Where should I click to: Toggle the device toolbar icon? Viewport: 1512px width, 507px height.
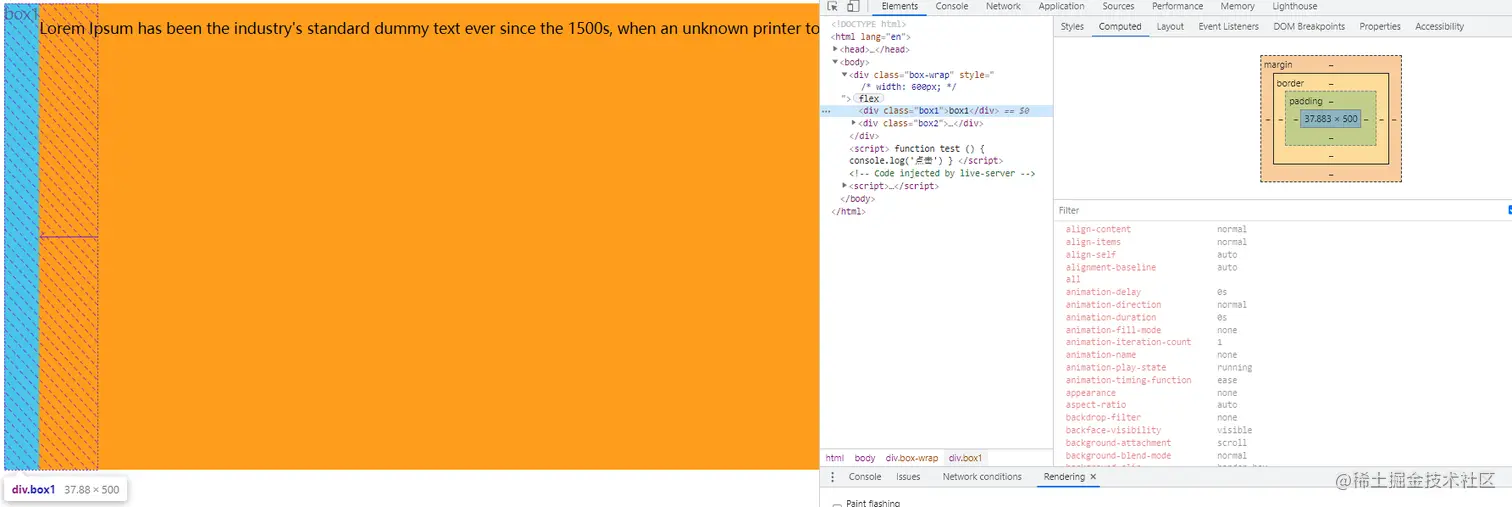[x=852, y=6]
